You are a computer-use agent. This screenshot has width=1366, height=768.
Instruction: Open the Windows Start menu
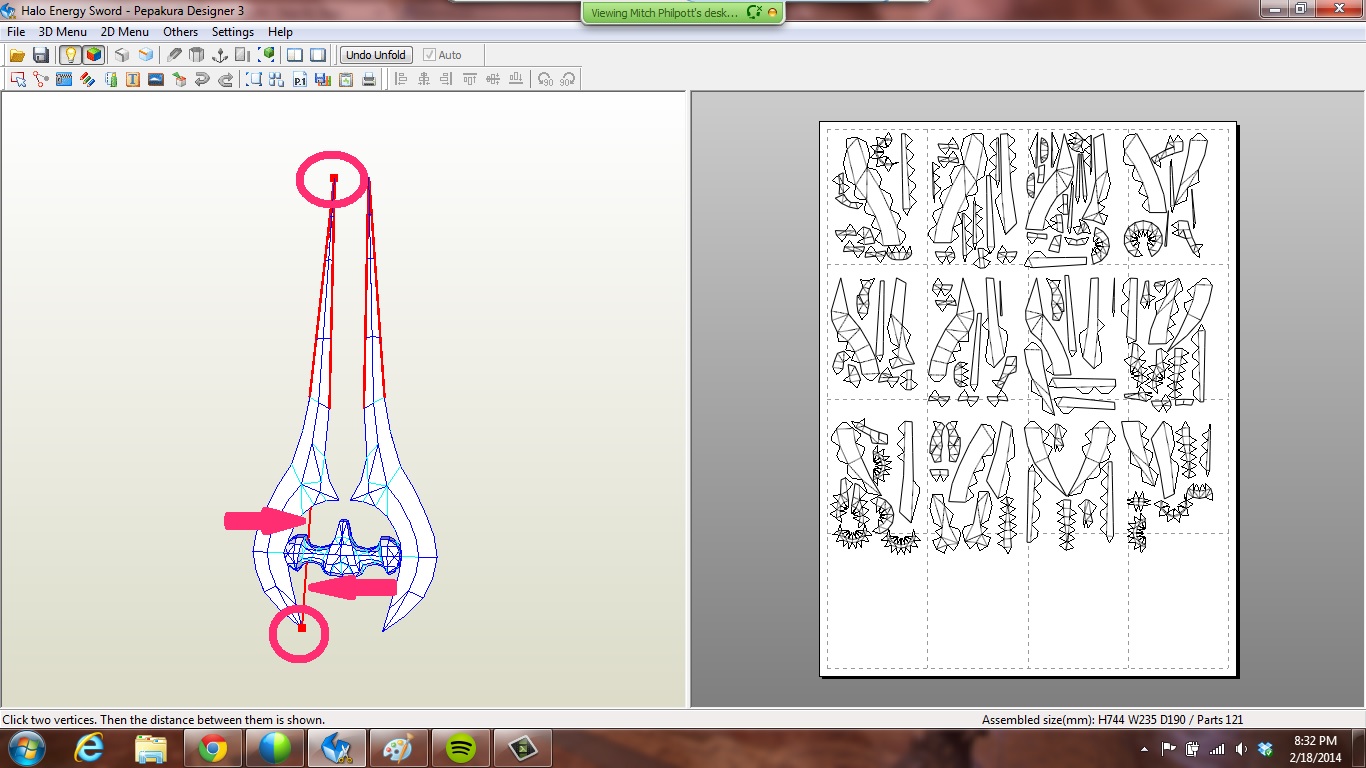26,748
